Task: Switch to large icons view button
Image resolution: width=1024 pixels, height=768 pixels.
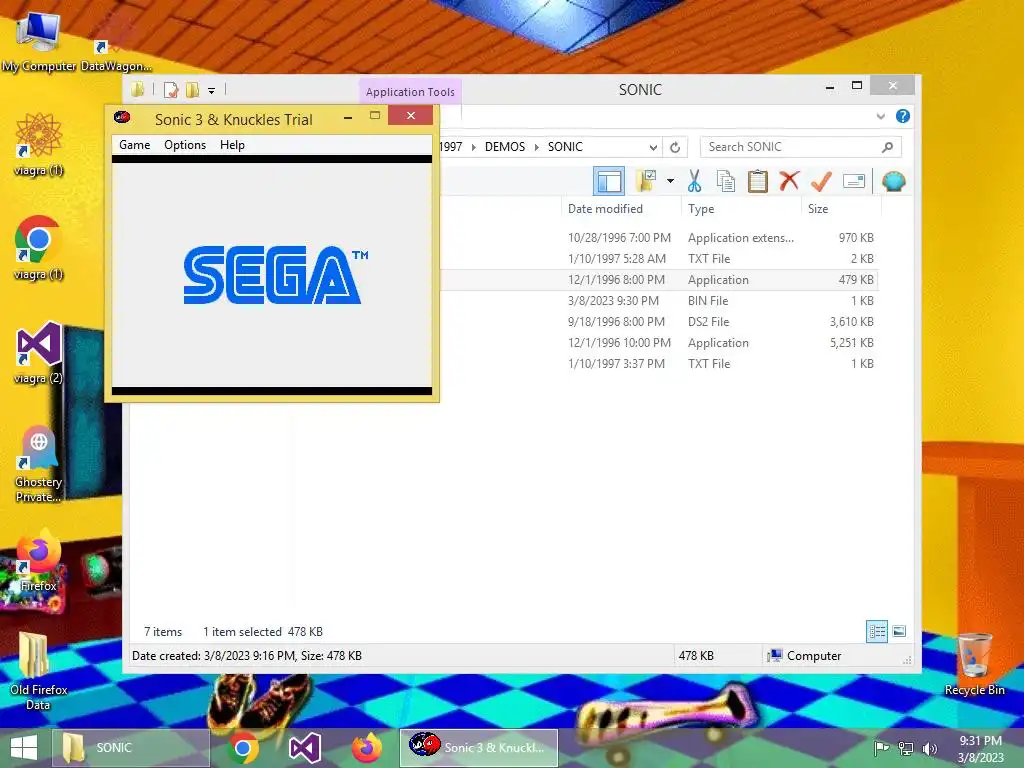Action: click(x=899, y=631)
